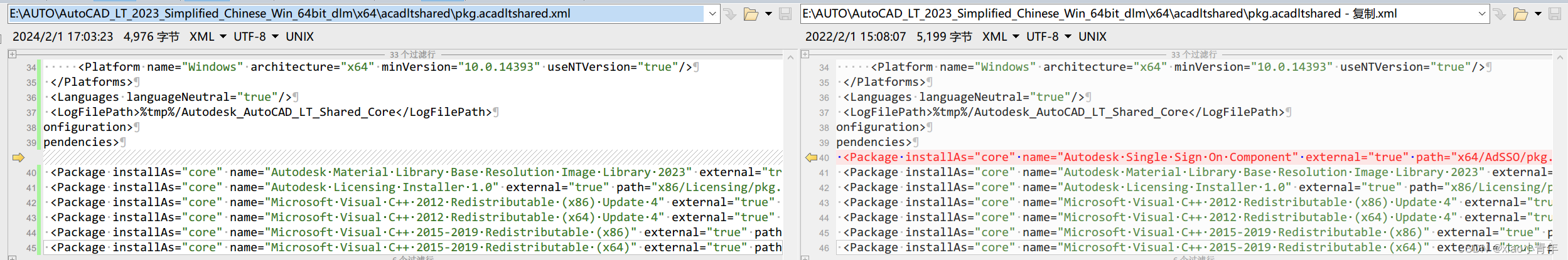Viewport: 1568px width, 260px height.
Task: Click the right pane line 35 closing Platforms tag
Action: tap(884, 82)
